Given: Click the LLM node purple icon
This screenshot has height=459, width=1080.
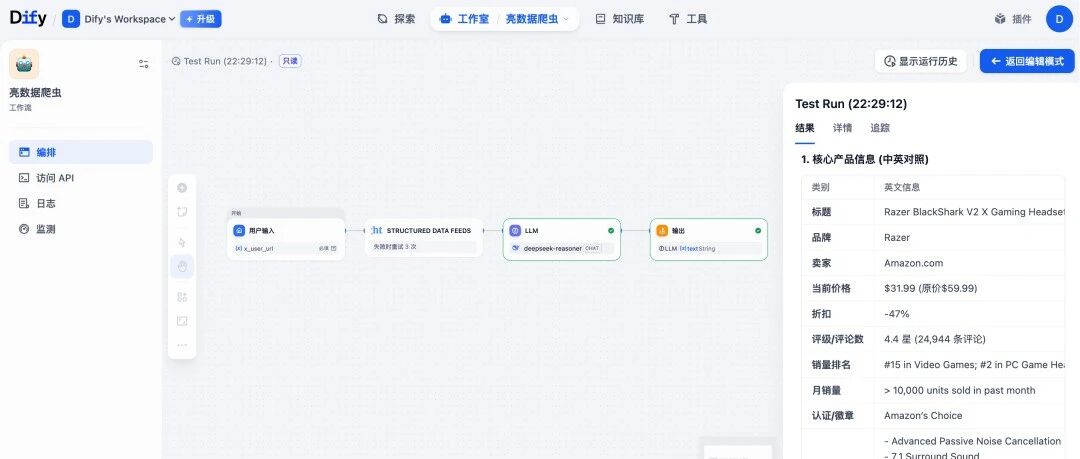Looking at the screenshot, I should coord(515,231).
